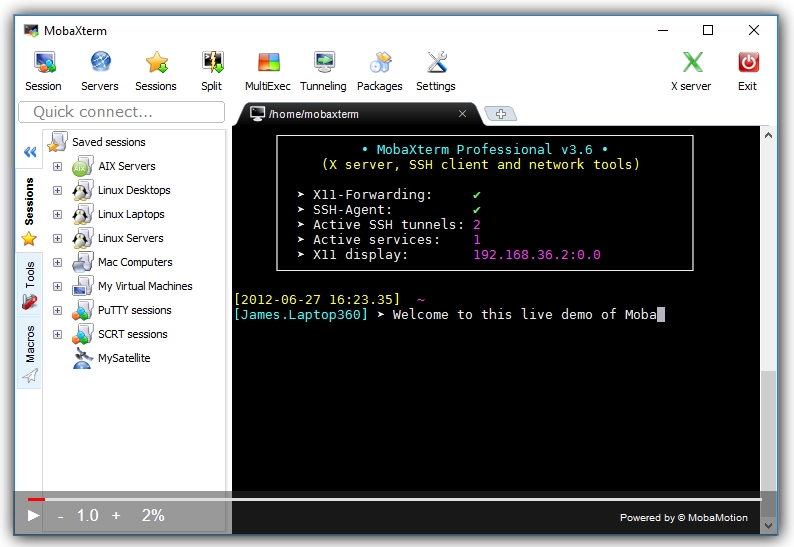
Task: Open Settings from the toolbar
Action: (x=436, y=64)
